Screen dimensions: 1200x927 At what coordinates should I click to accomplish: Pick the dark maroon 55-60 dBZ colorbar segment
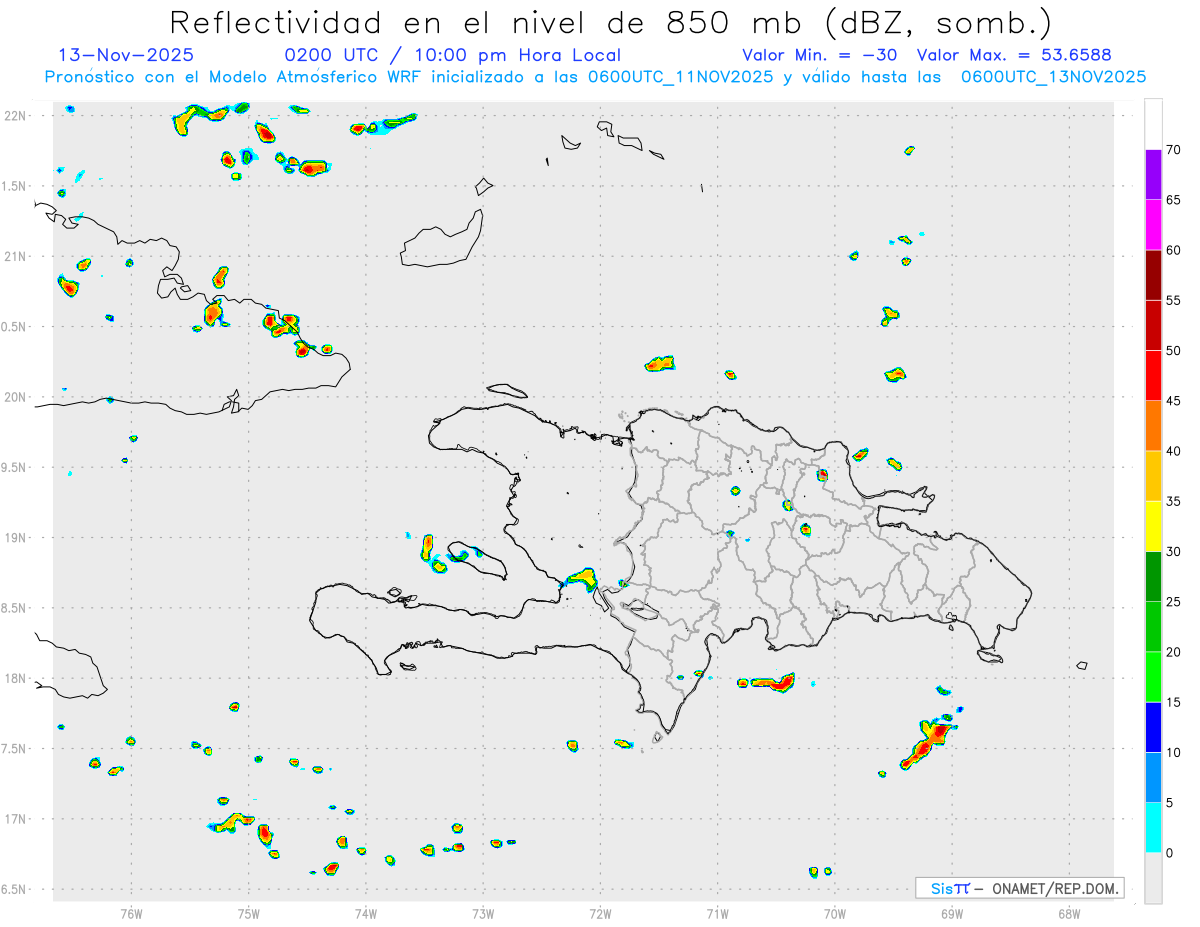(1153, 275)
